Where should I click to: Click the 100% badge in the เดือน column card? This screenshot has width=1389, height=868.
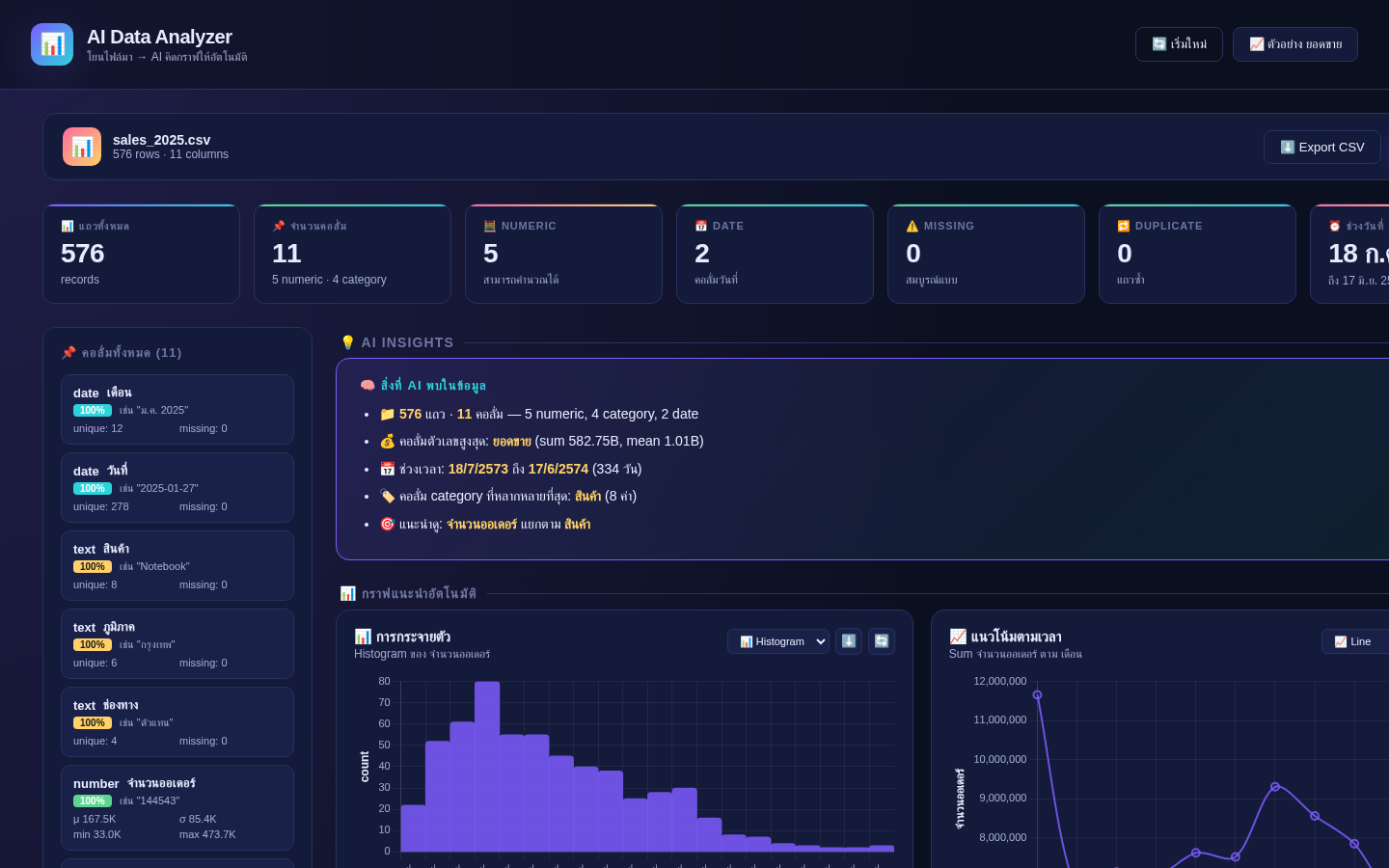pyautogui.click(x=93, y=410)
